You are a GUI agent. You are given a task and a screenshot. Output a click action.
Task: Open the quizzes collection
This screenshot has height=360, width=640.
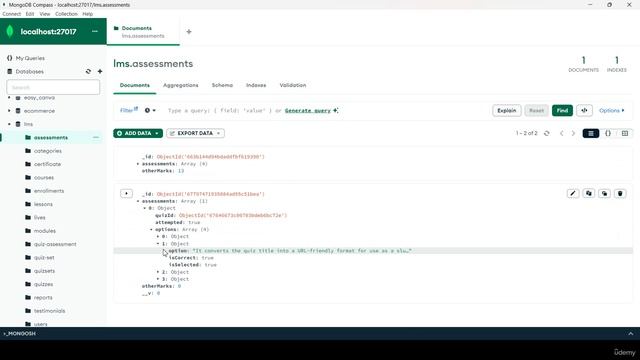[x=43, y=284]
